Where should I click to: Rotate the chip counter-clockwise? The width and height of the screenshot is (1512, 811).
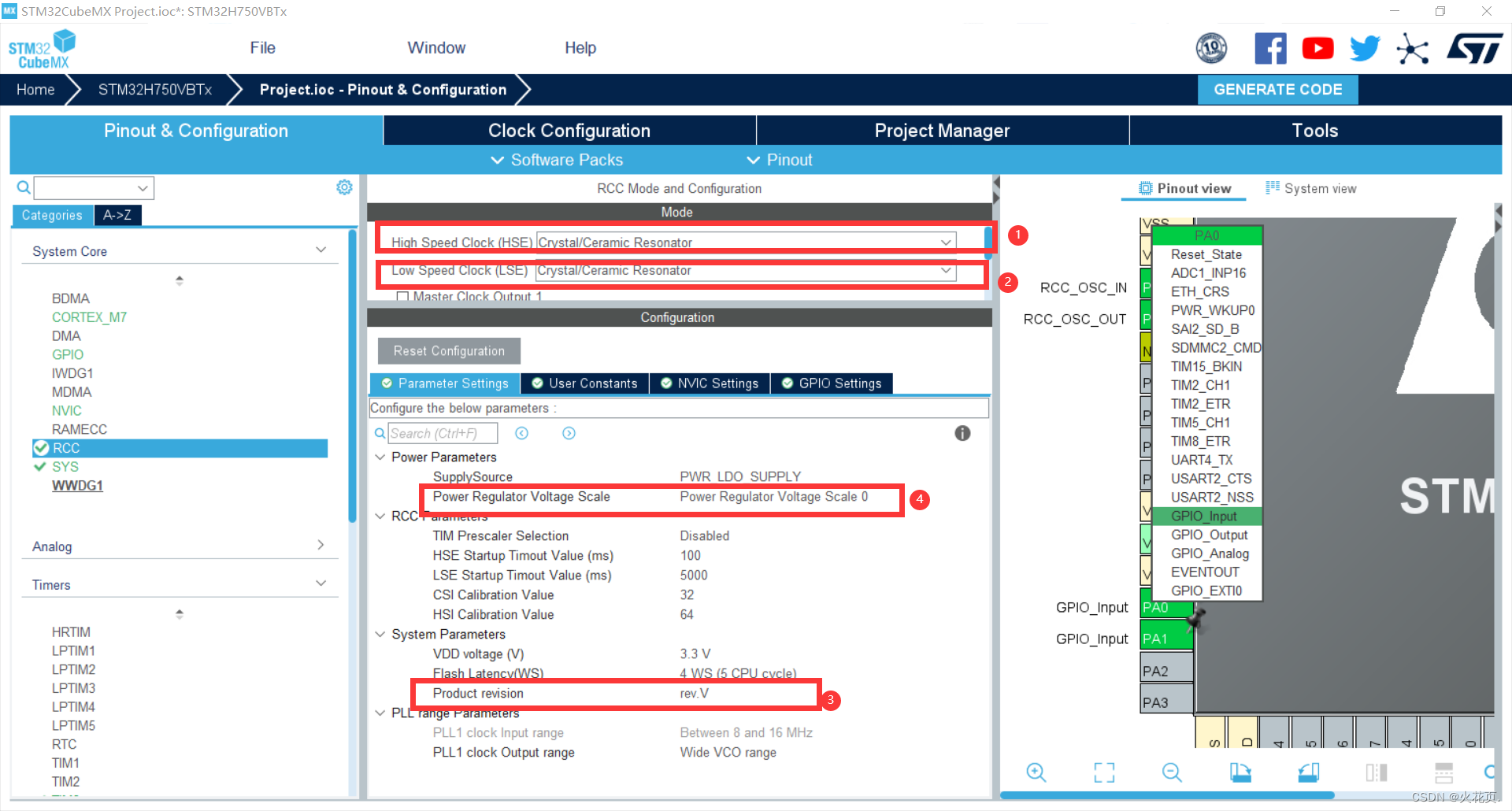point(1308,772)
